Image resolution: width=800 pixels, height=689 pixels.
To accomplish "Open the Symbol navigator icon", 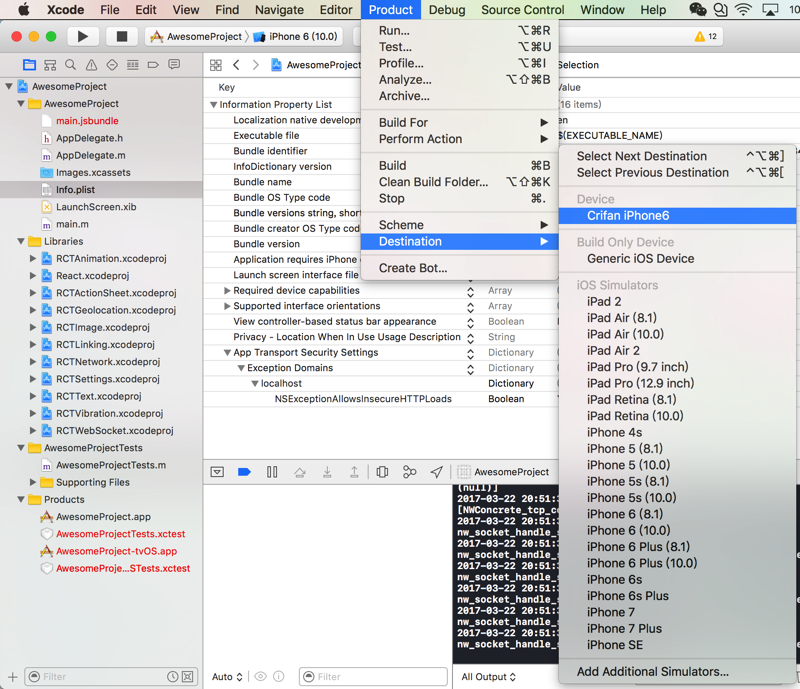I will click(x=50, y=65).
